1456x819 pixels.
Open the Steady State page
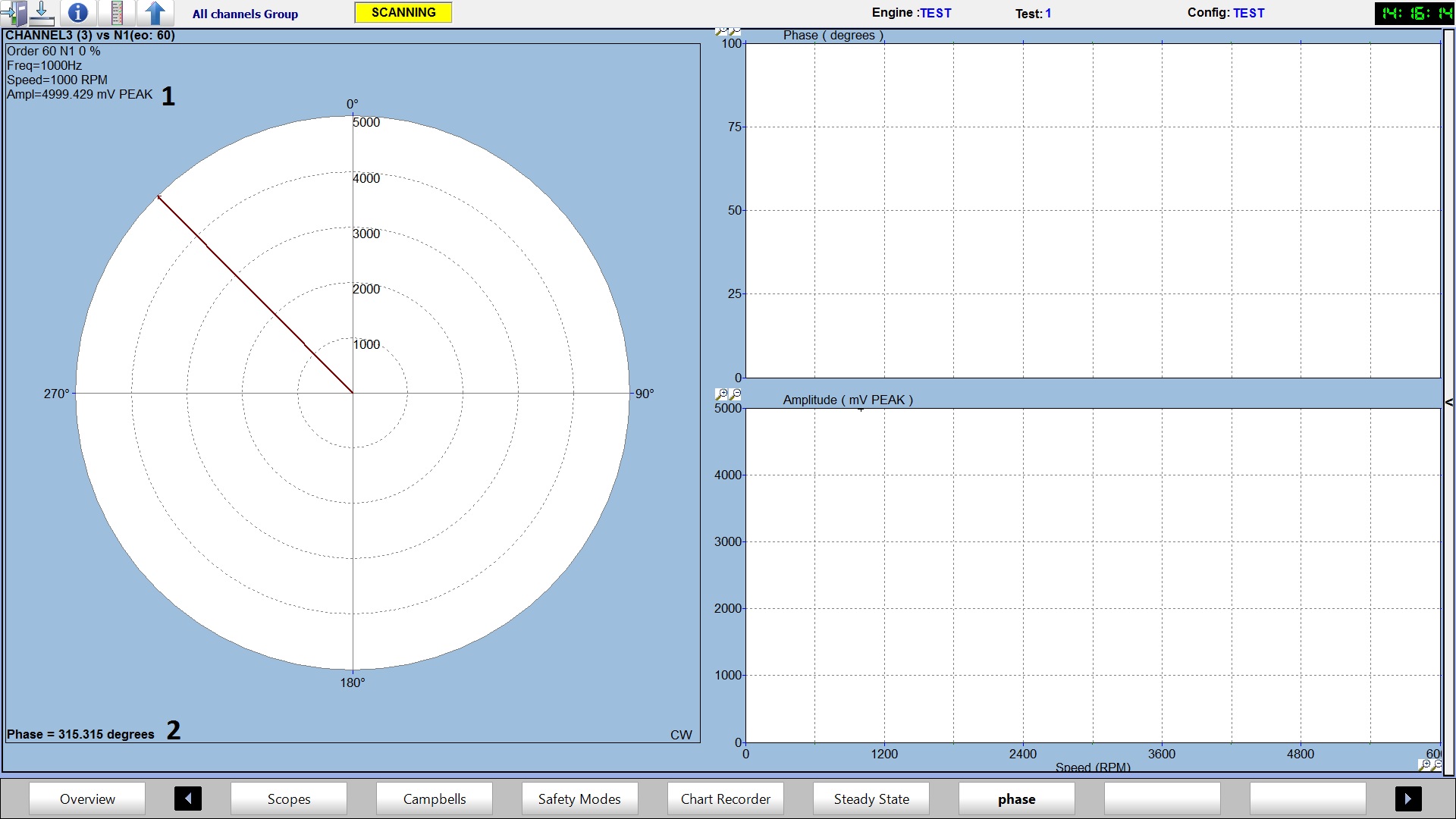pos(871,799)
